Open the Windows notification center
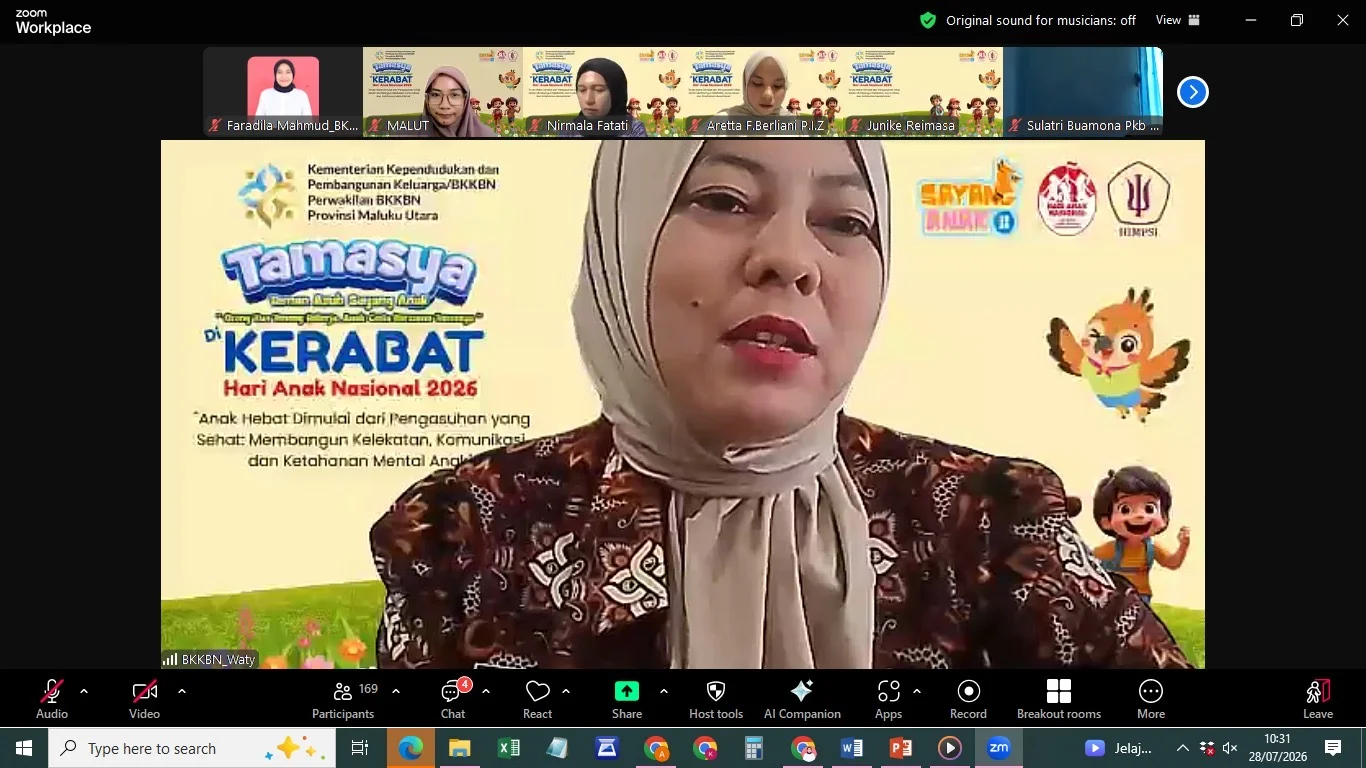1366x768 pixels. (1333, 748)
